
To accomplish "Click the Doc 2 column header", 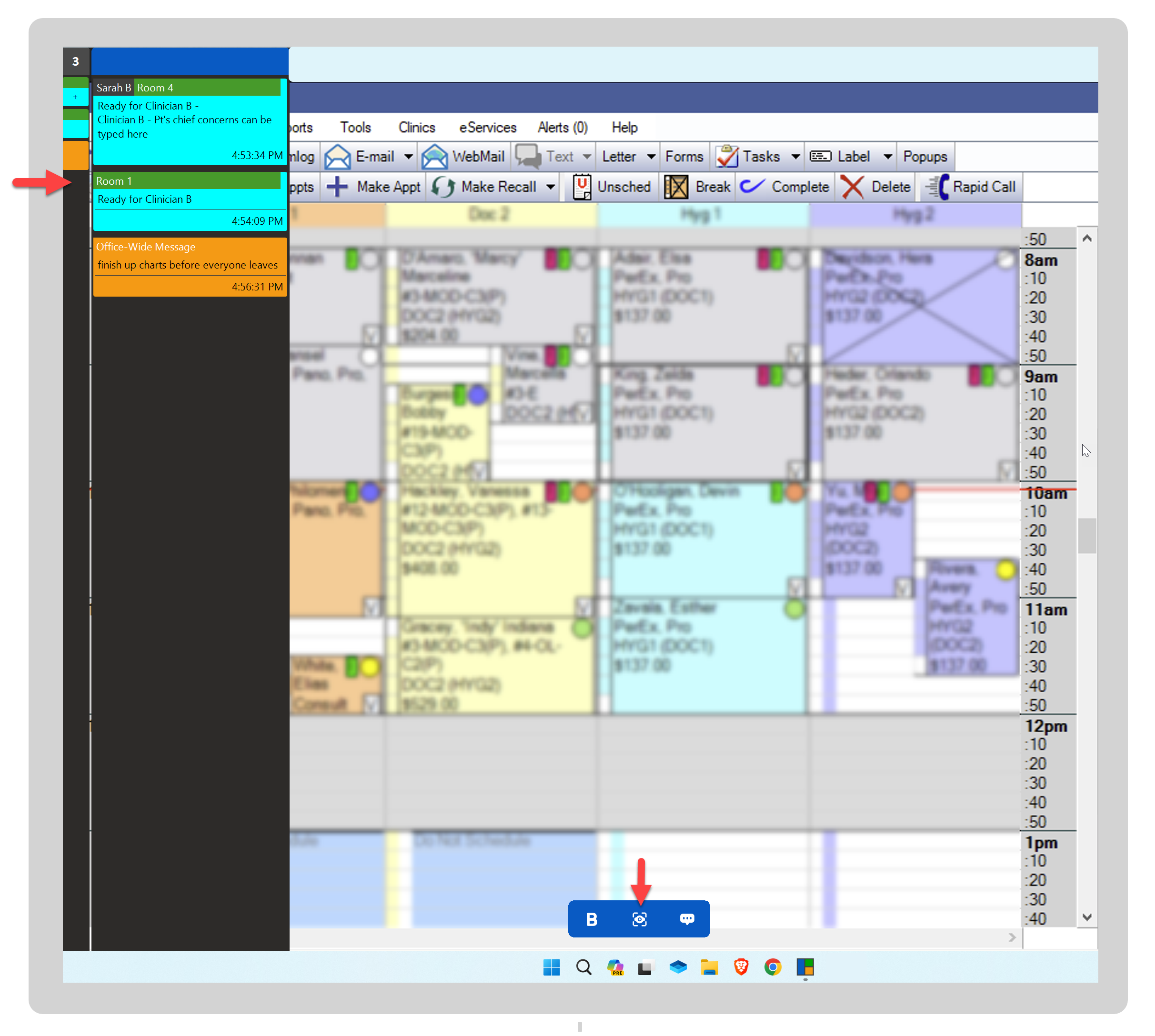I will pyautogui.click(x=492, y=216).
